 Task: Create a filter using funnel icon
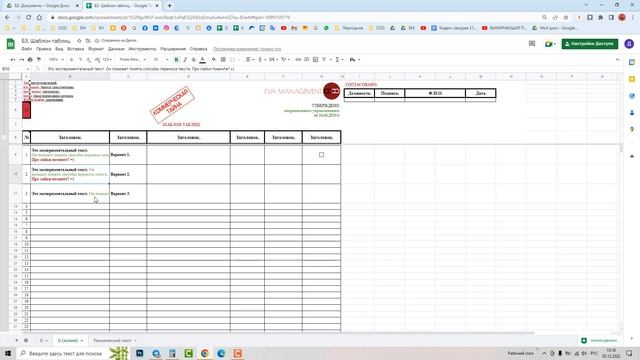[x=324, y=60]
